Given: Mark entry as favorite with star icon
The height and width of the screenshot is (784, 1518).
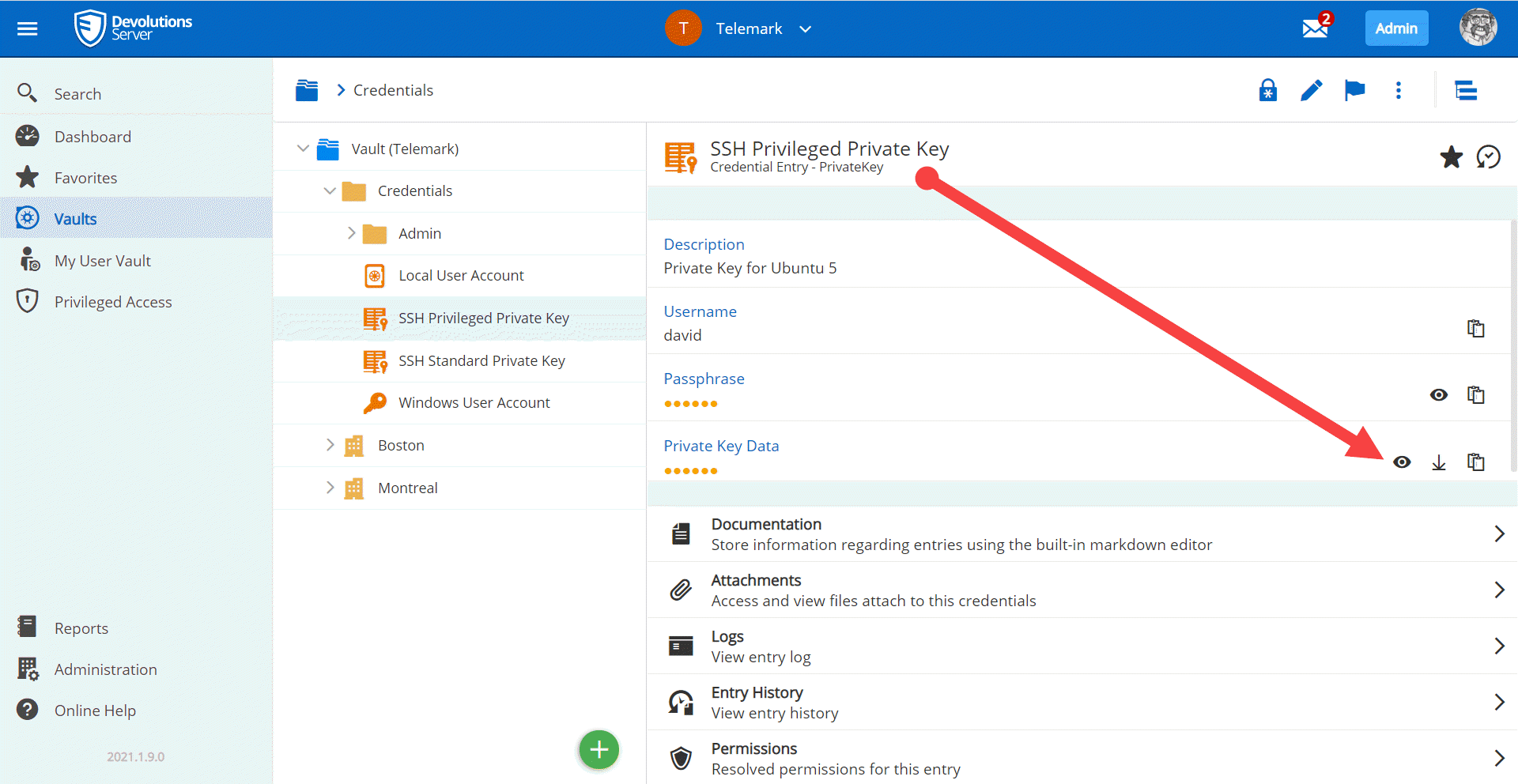Looking at the screenshot, I should (x=1451, y=157).
